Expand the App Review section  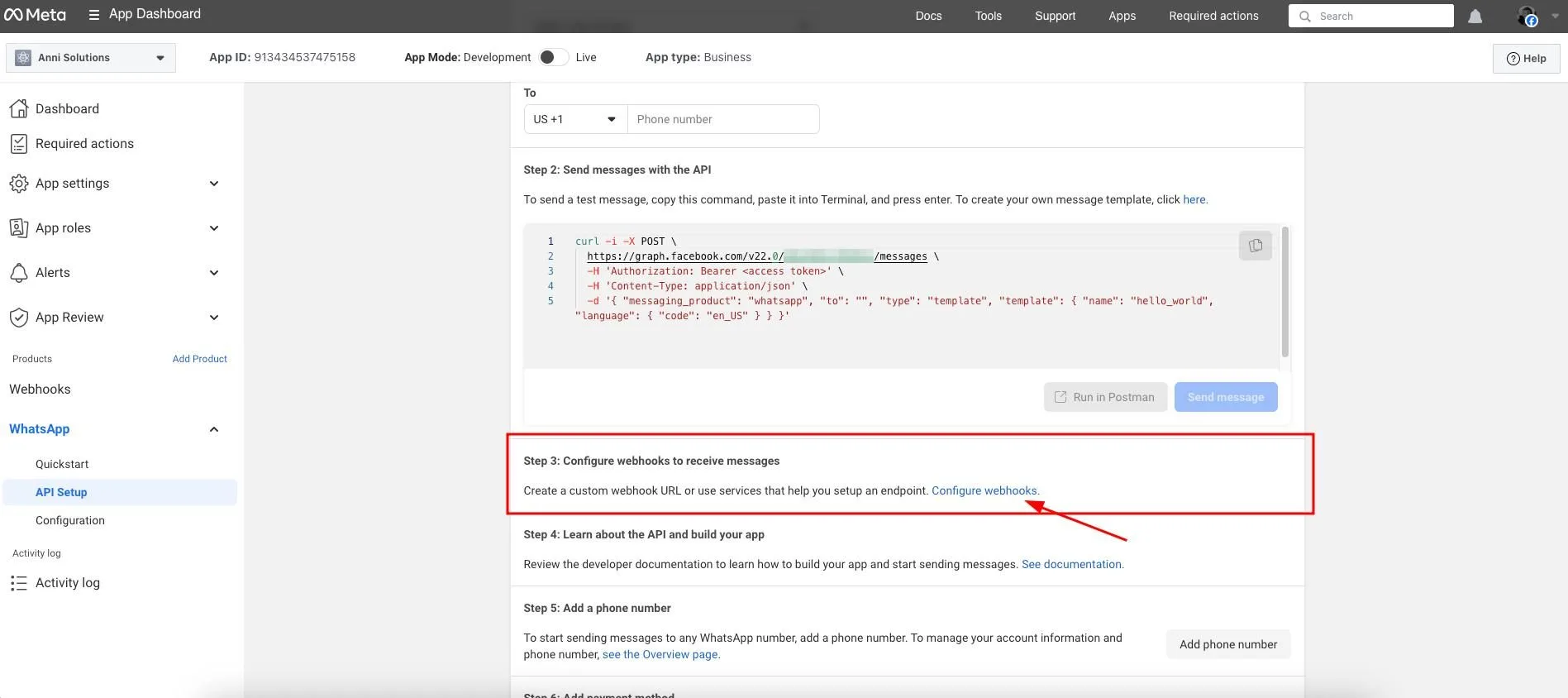(214, 318)
